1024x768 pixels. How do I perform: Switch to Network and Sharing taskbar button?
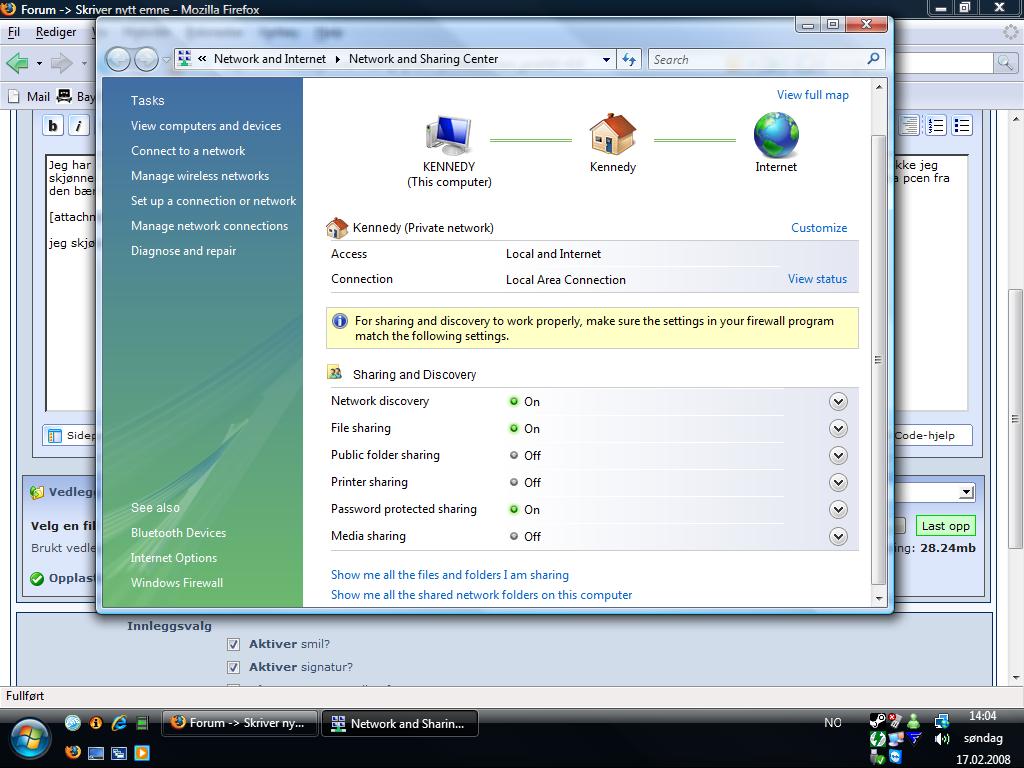pyautogui.click(x=400, y=723)
